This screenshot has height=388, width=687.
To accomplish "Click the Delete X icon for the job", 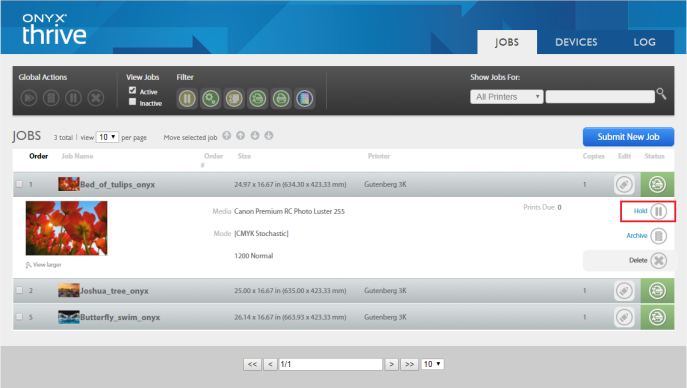I will coord(658,261).
